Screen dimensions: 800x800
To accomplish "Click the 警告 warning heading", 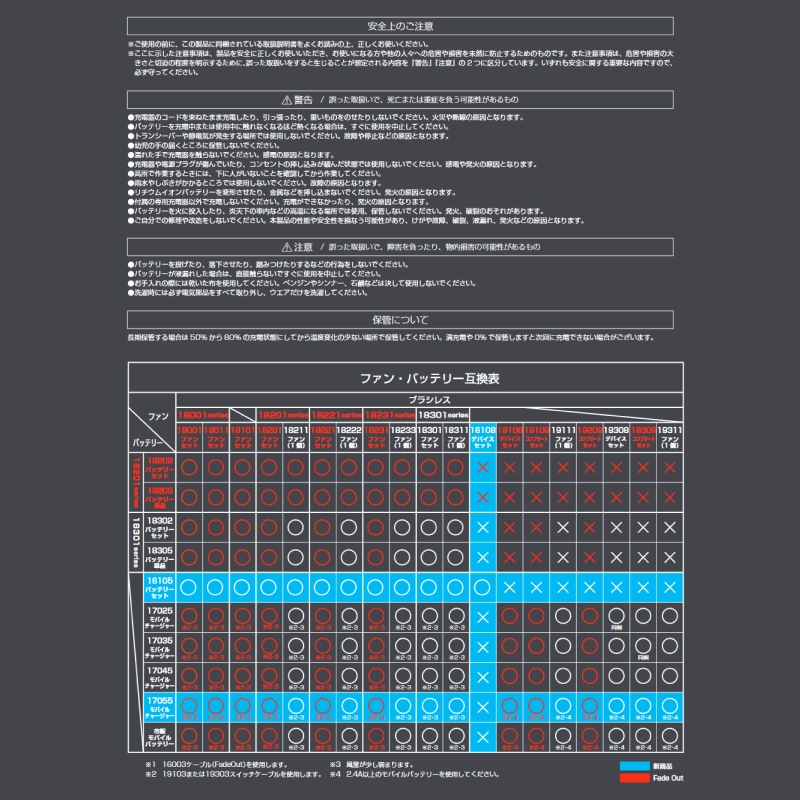I will [400, 99].
